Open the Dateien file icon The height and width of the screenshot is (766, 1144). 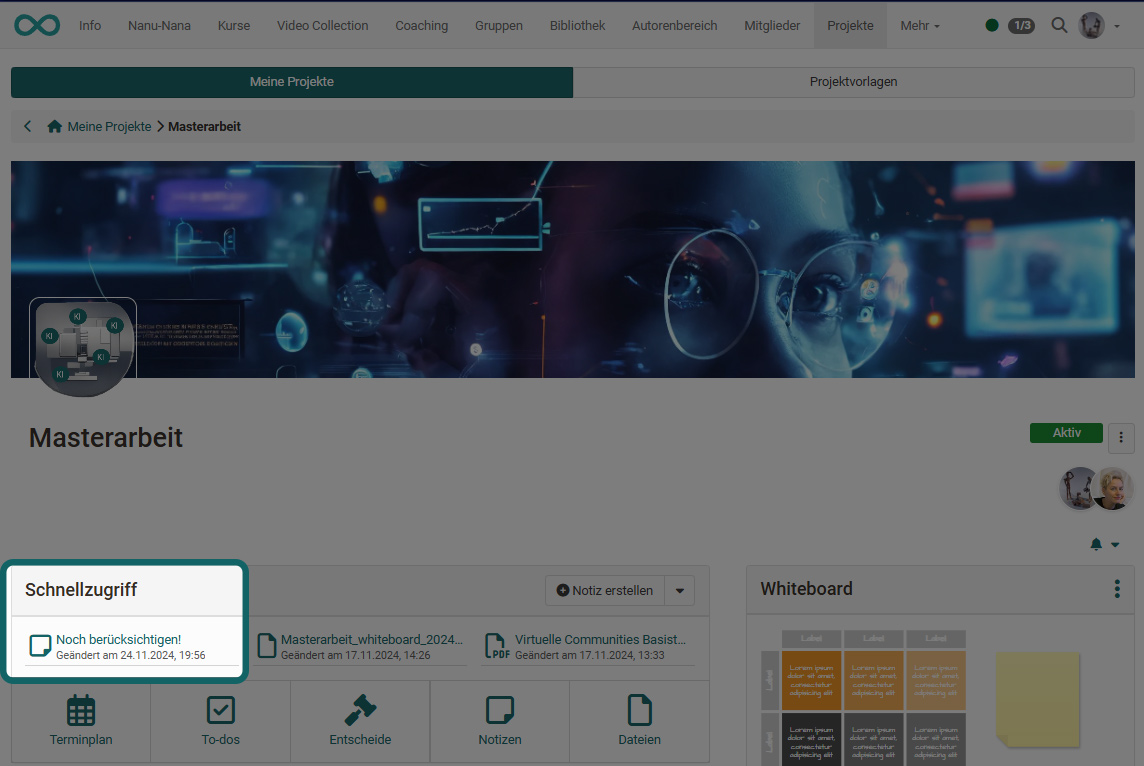pyautogui.click(x=639, y=710)
